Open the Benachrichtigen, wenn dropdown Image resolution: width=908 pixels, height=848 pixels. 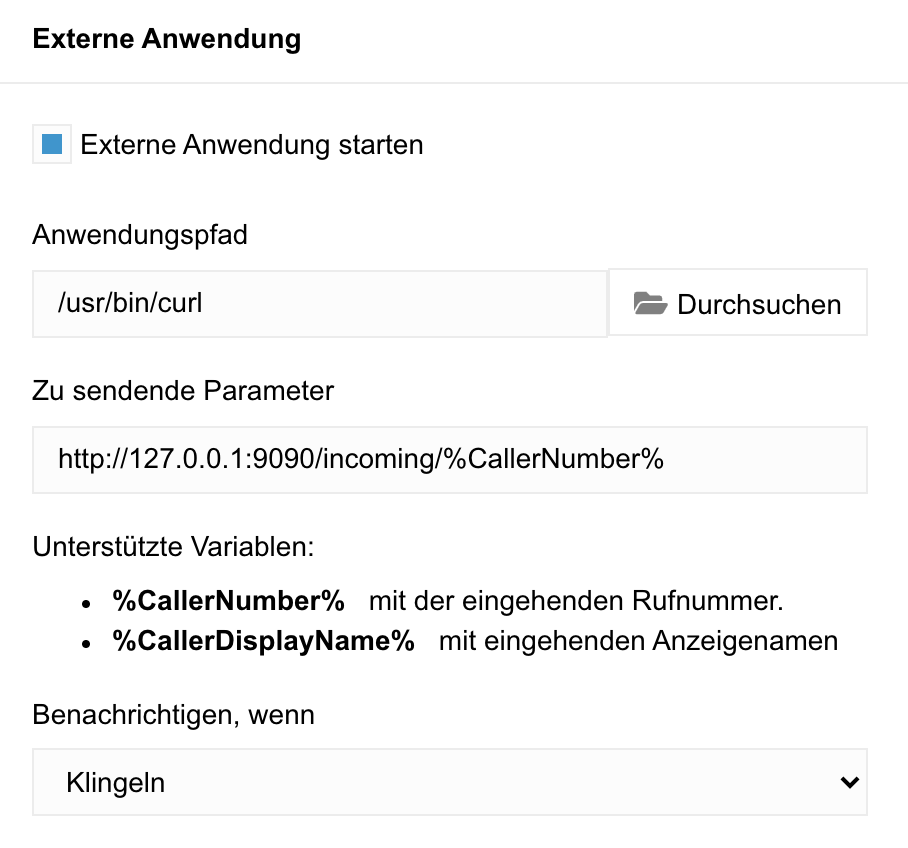[x=450, y=782]
